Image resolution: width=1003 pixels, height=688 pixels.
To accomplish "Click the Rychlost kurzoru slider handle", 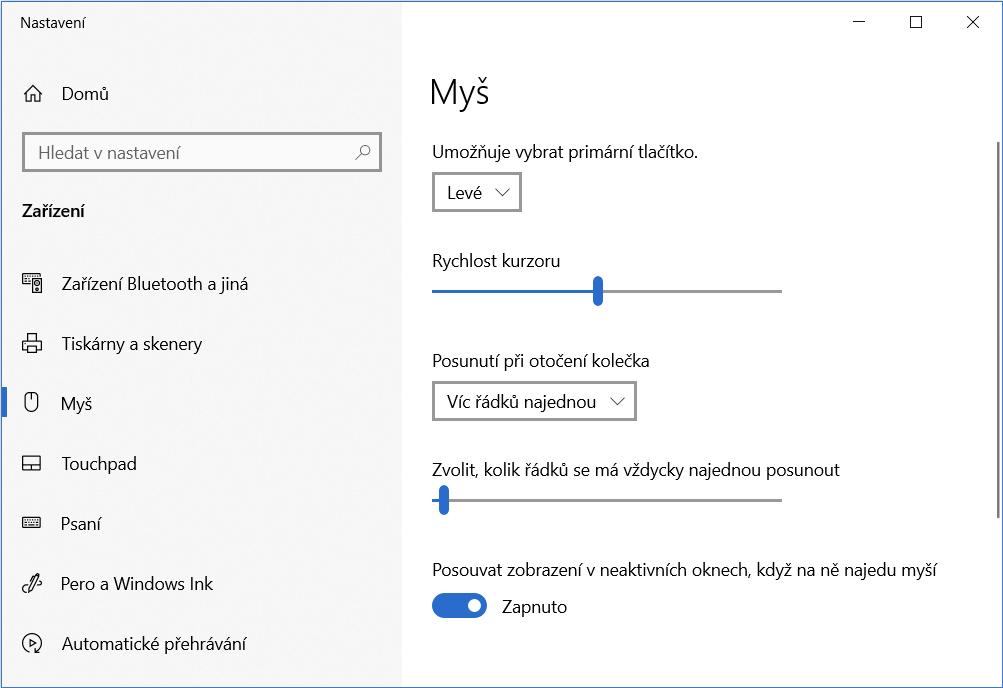I will coord(597,291).
